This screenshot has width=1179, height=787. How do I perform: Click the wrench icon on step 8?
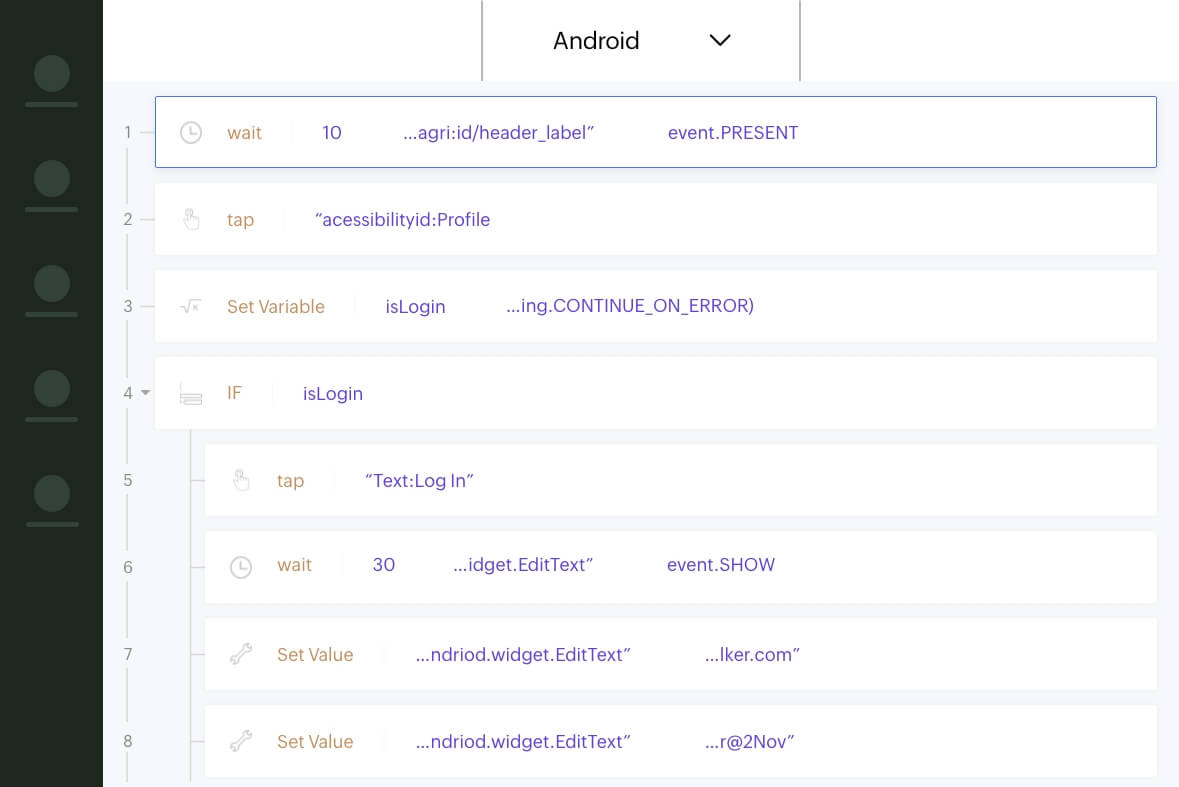pos(241,742)
